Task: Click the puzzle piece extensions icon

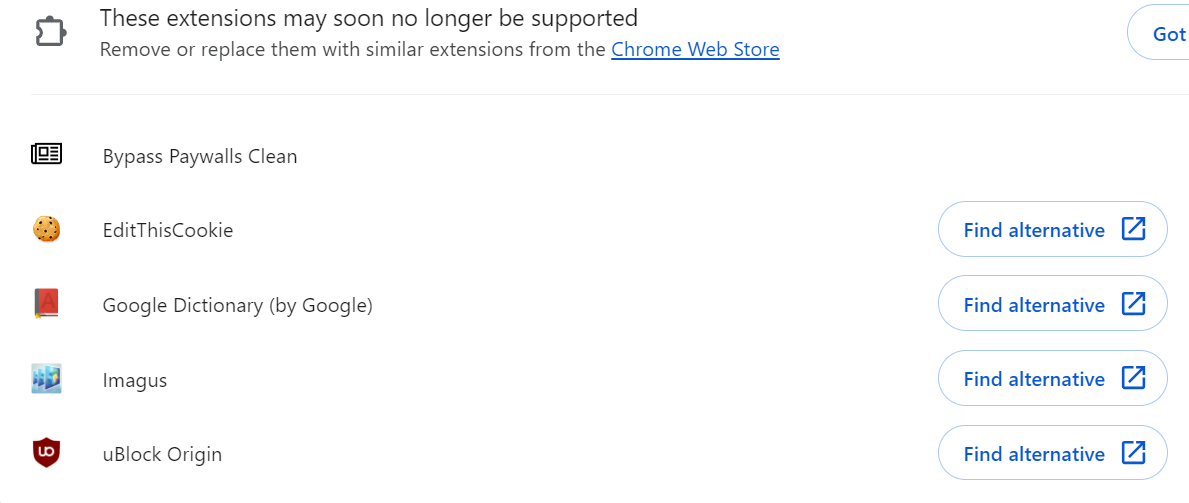Action: 50,32
